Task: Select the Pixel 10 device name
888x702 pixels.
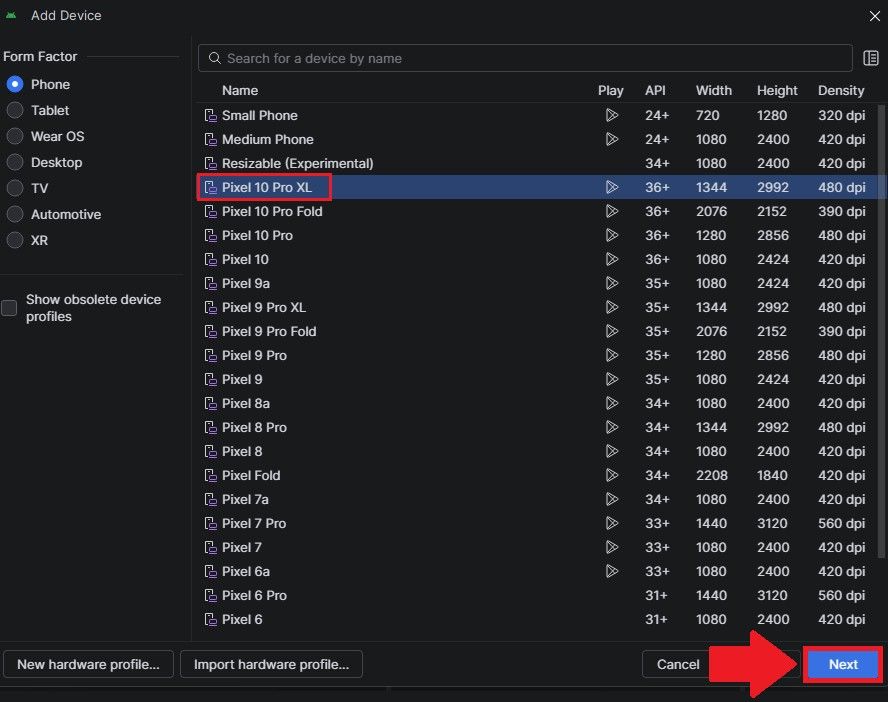Action: pyautogui.click(x=245, y=259)
